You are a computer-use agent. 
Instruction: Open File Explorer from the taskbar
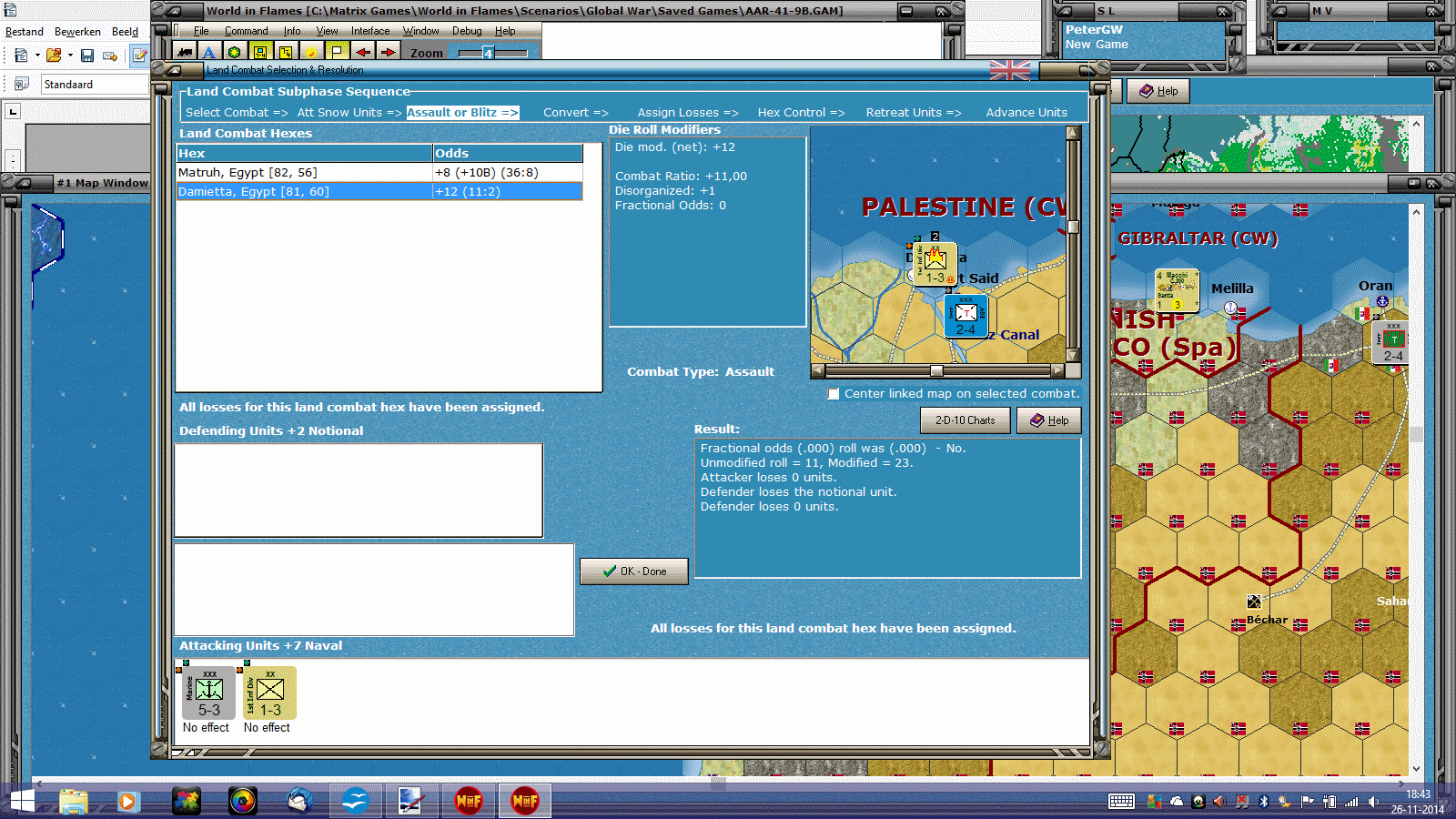(x=73, y=801)
